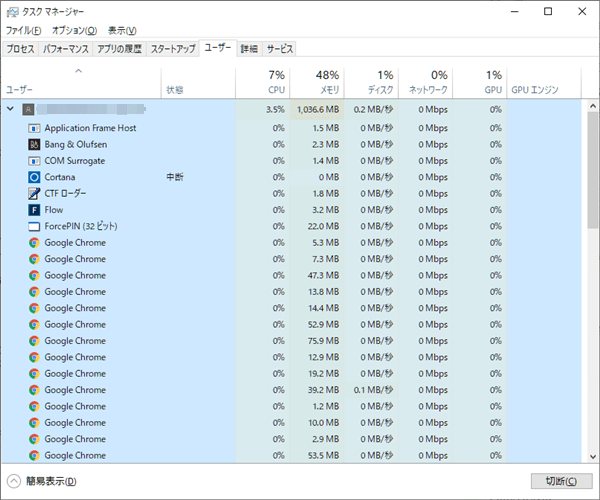600x500 pixels.
Task: Click the Bang & Olufsen process icon
Action: tap(34, 145)
